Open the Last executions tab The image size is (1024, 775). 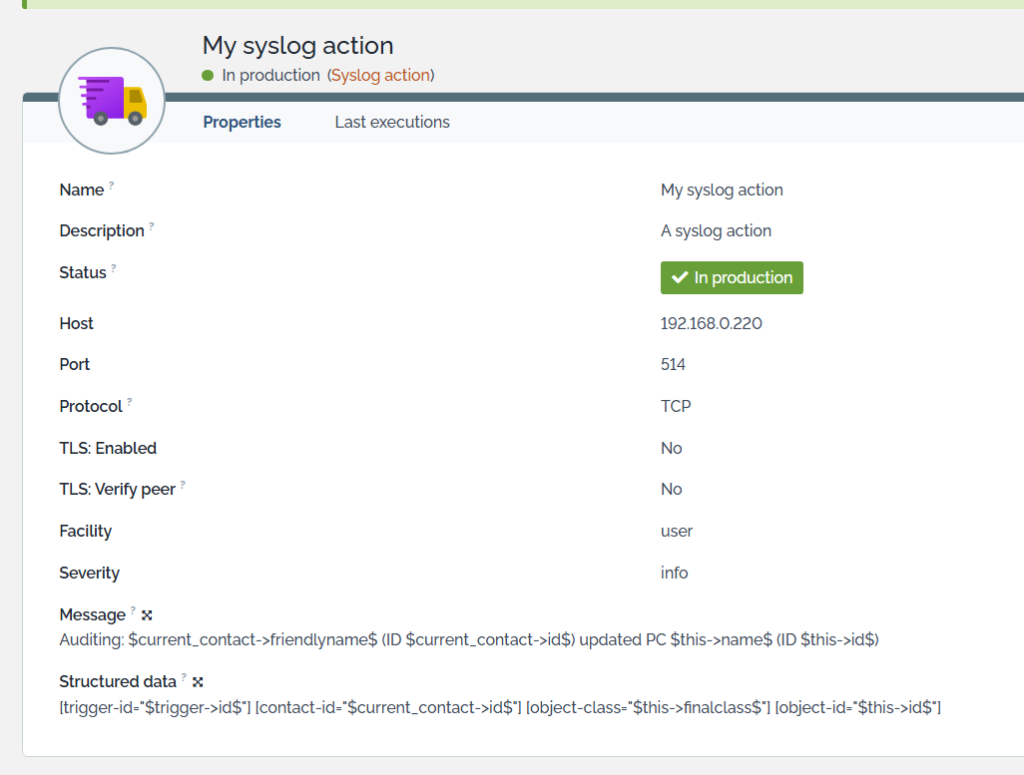pos(392,122)
